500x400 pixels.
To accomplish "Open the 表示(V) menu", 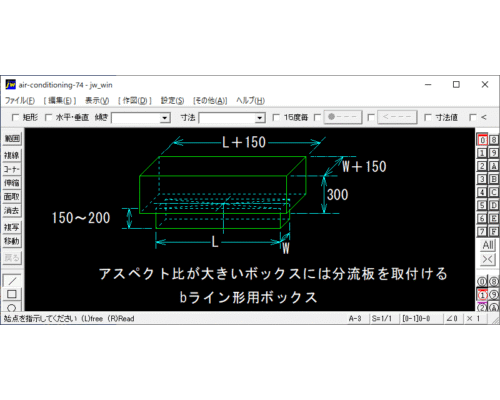I will tap(97, 101).
